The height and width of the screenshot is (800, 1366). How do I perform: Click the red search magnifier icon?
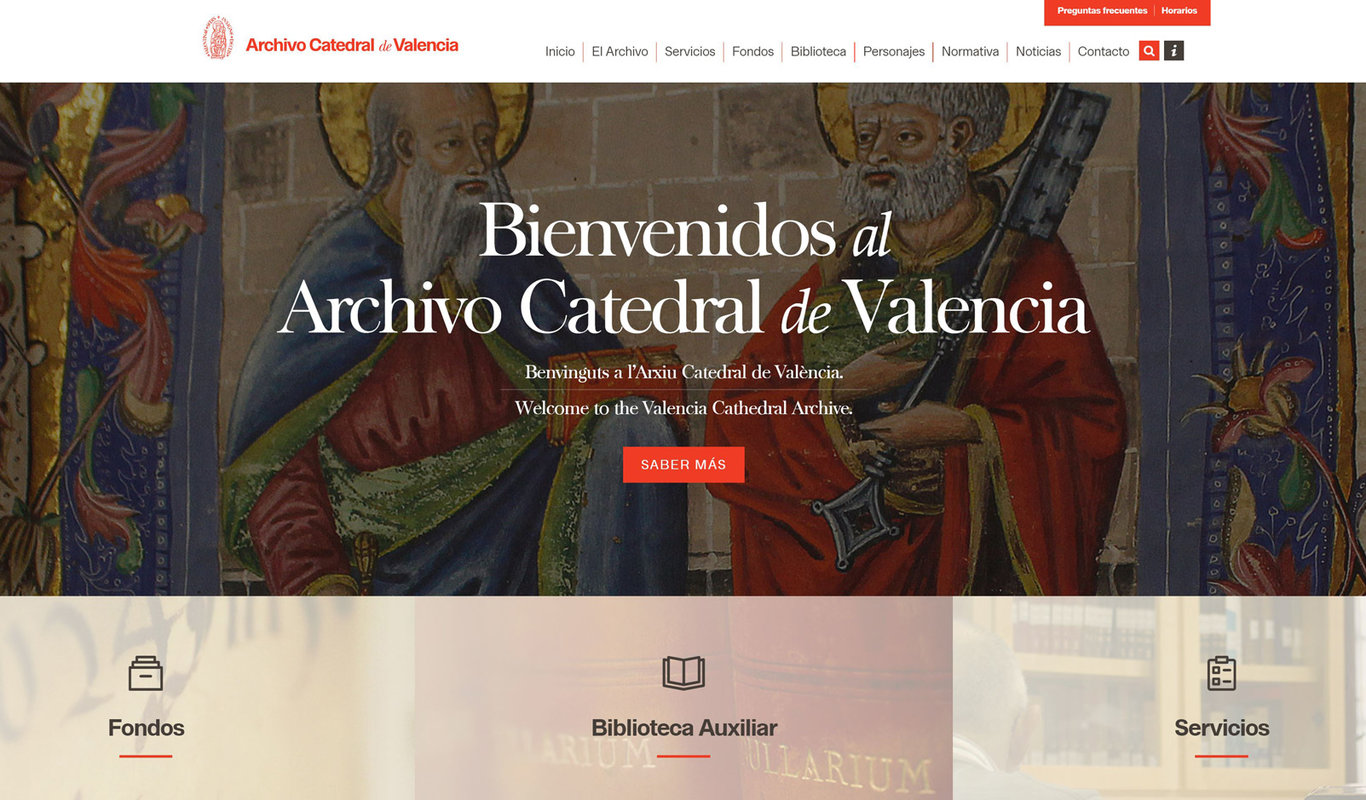1149,50
